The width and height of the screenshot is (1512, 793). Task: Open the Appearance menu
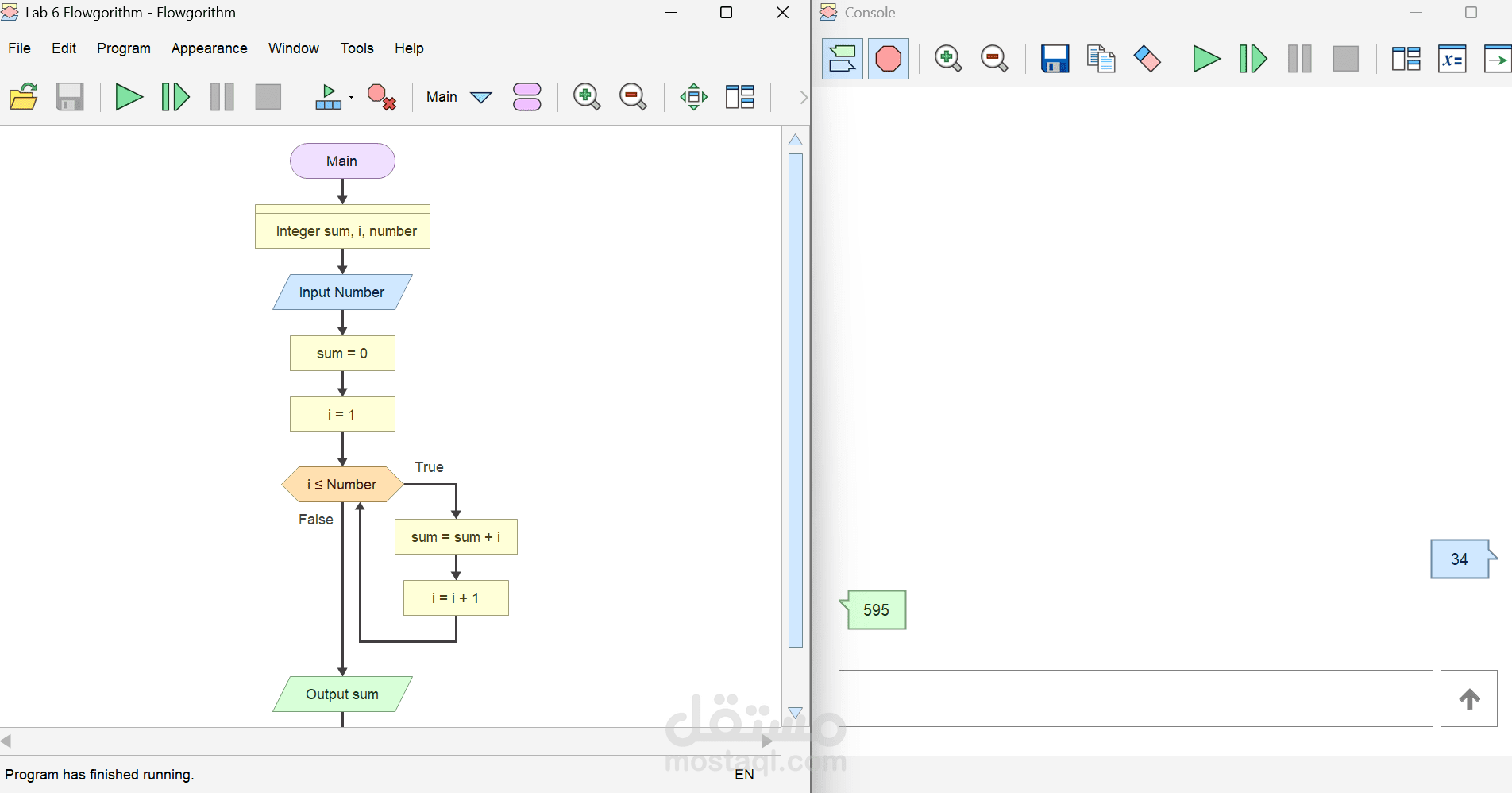[x=209, y=48]
